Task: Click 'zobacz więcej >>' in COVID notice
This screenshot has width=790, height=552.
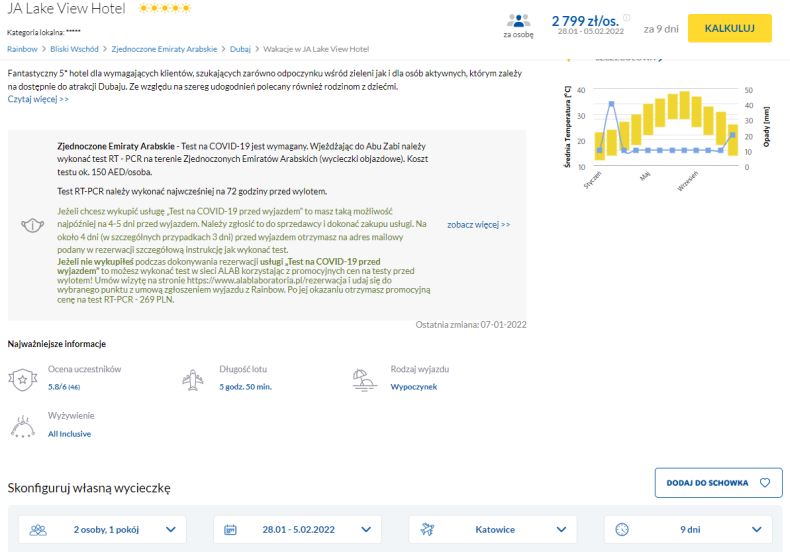Action: tap(479, 225)
